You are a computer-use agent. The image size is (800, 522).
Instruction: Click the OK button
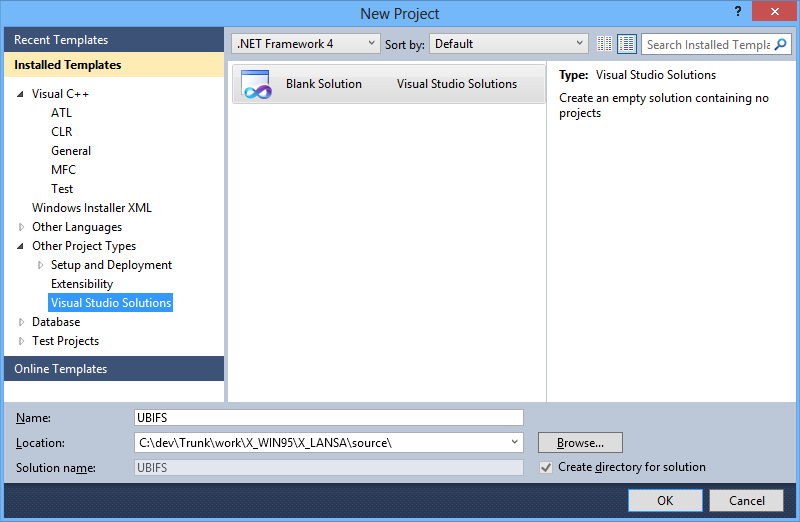tap(665, 501)
